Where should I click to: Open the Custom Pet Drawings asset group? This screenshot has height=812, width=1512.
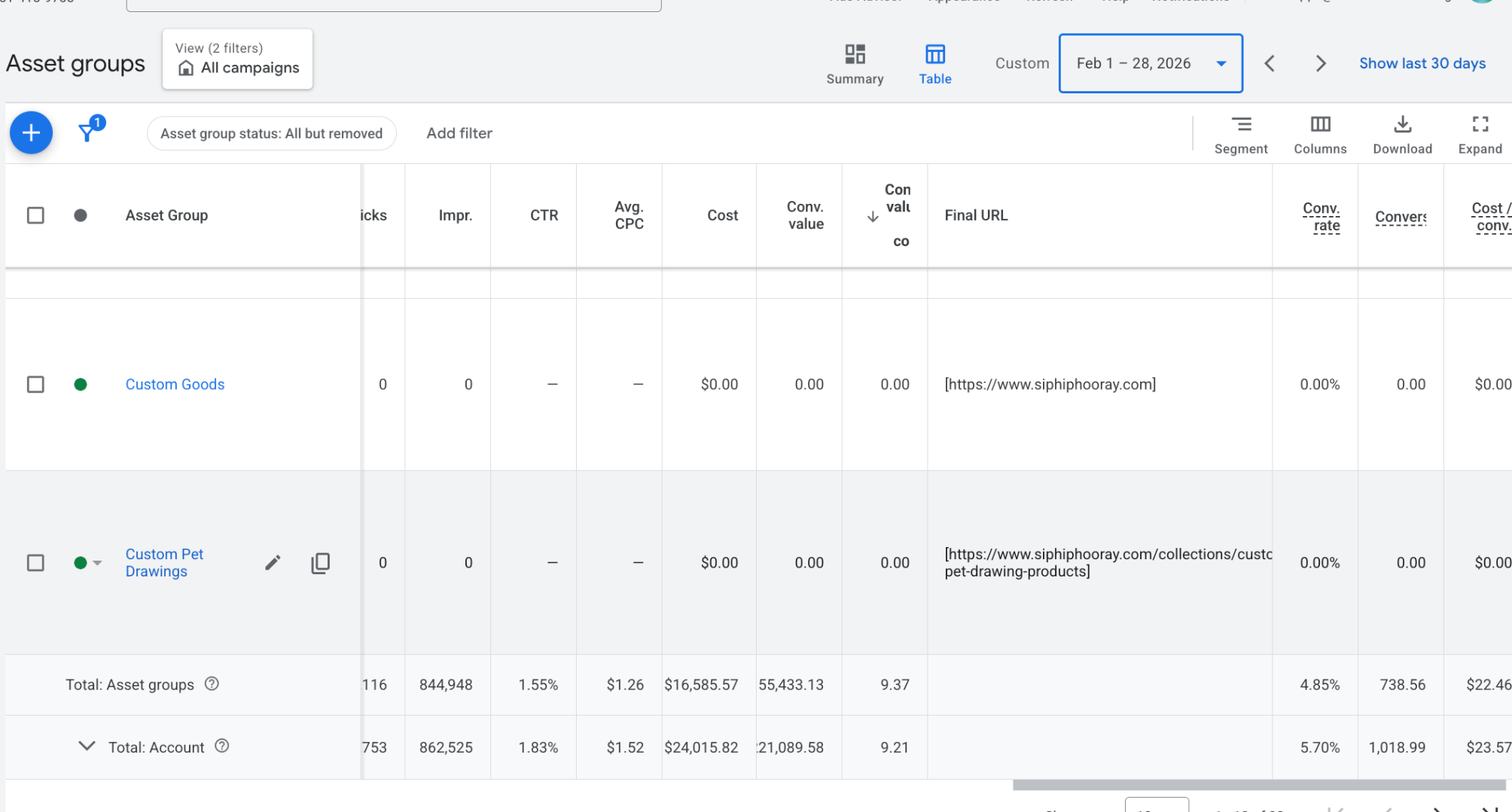point(164,563)
